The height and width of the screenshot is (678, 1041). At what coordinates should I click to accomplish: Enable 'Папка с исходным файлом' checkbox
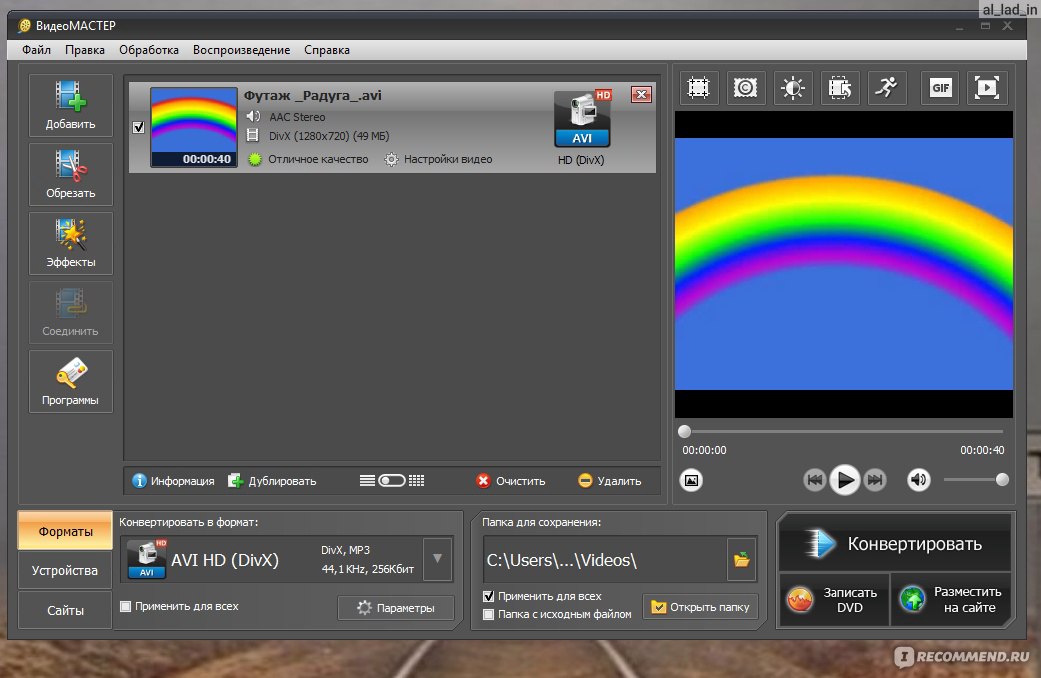tap(489, 614)
